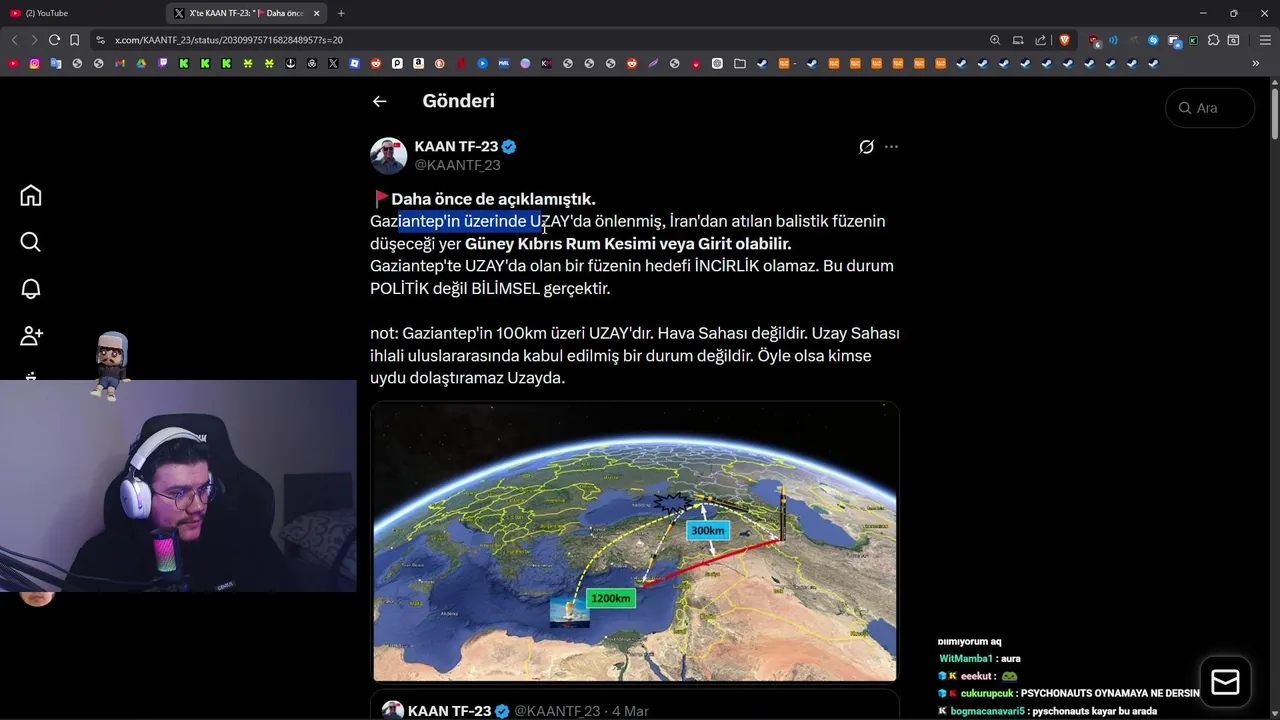Click the share page icon in address bar

click(1041, 40)
